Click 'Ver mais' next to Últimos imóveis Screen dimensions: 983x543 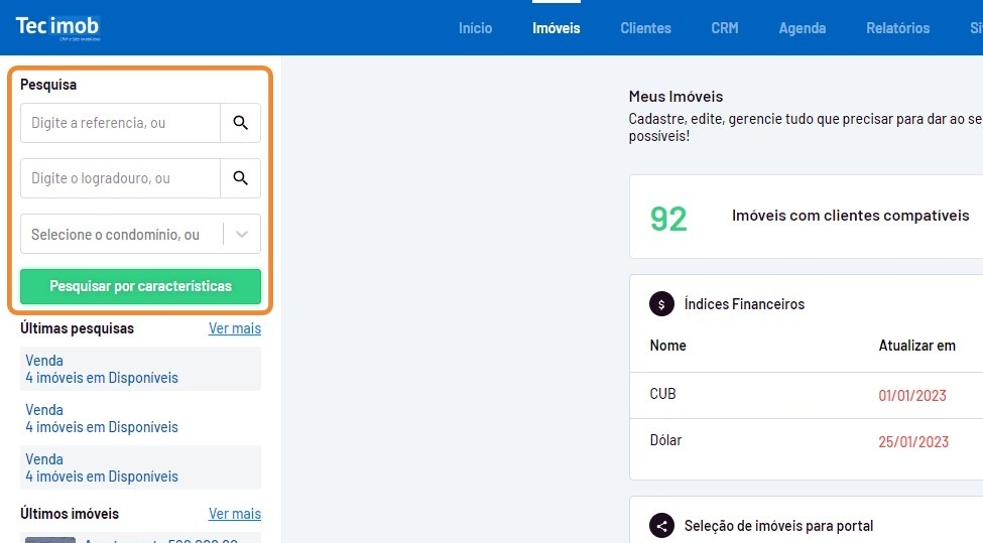click(x=234, y=513)
